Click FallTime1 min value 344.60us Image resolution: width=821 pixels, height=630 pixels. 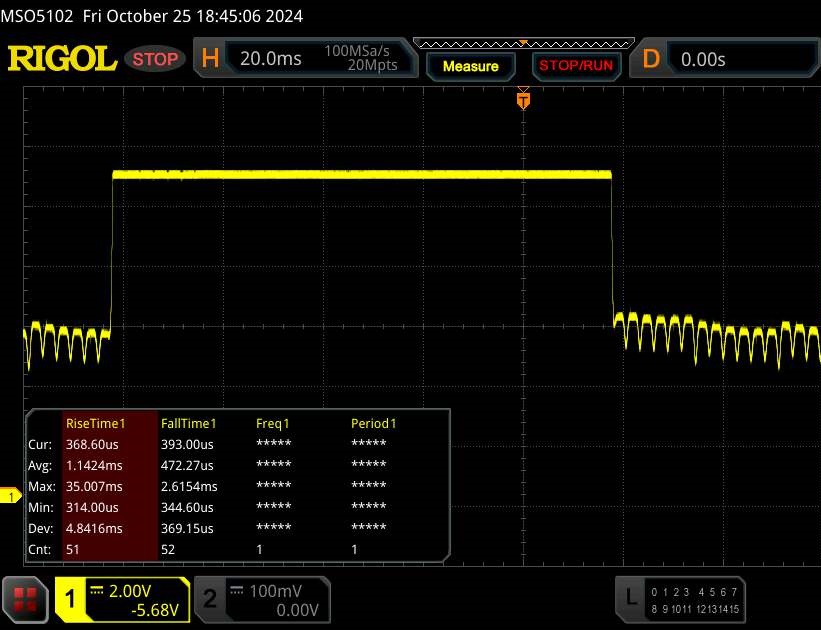tap(187, 507)
